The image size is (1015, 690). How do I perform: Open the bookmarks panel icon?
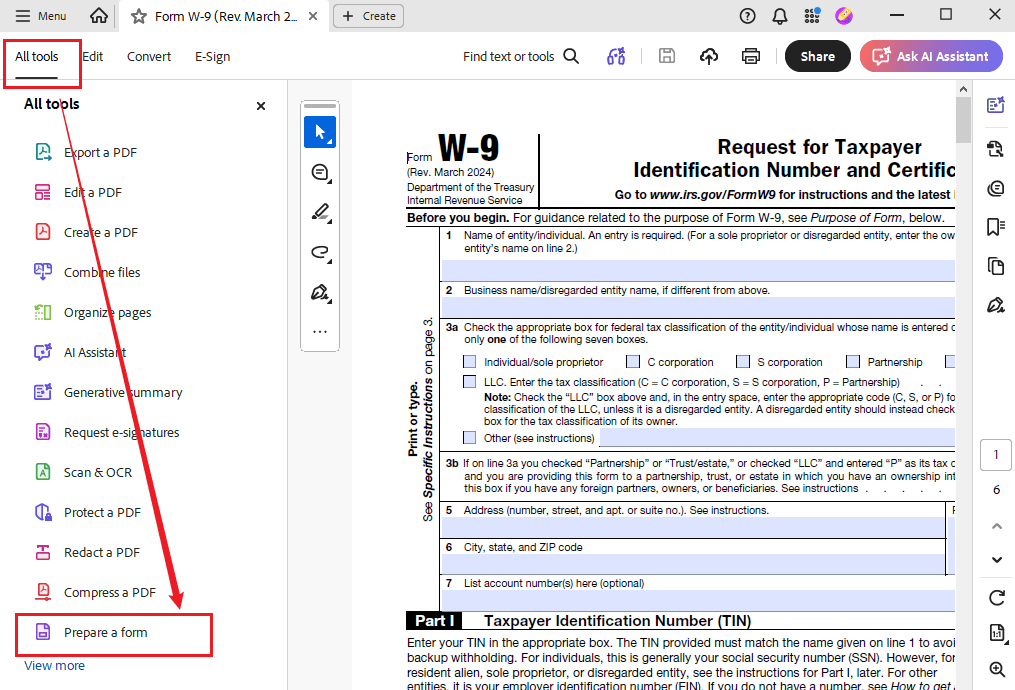coord(996,227)
